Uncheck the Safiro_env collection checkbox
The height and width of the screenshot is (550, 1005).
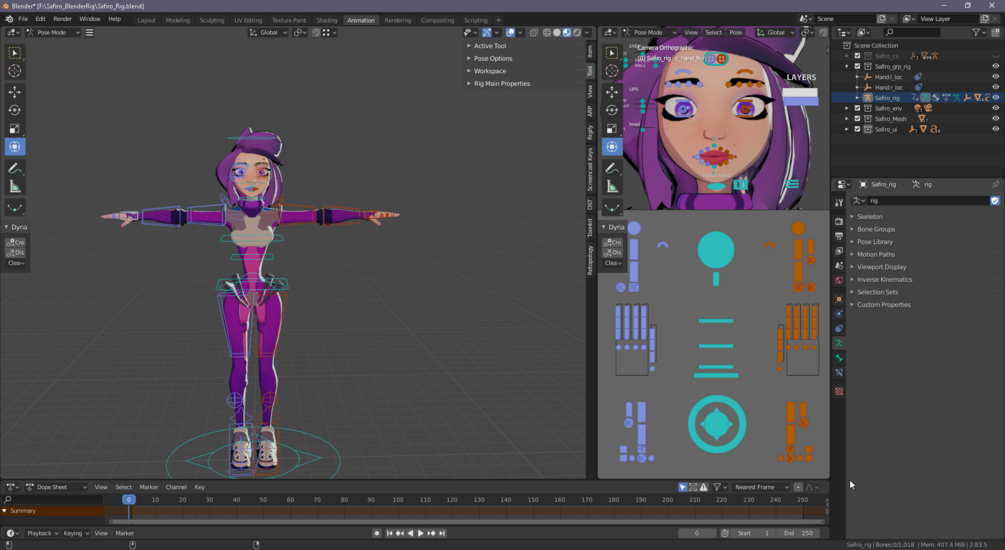[857, 108]
